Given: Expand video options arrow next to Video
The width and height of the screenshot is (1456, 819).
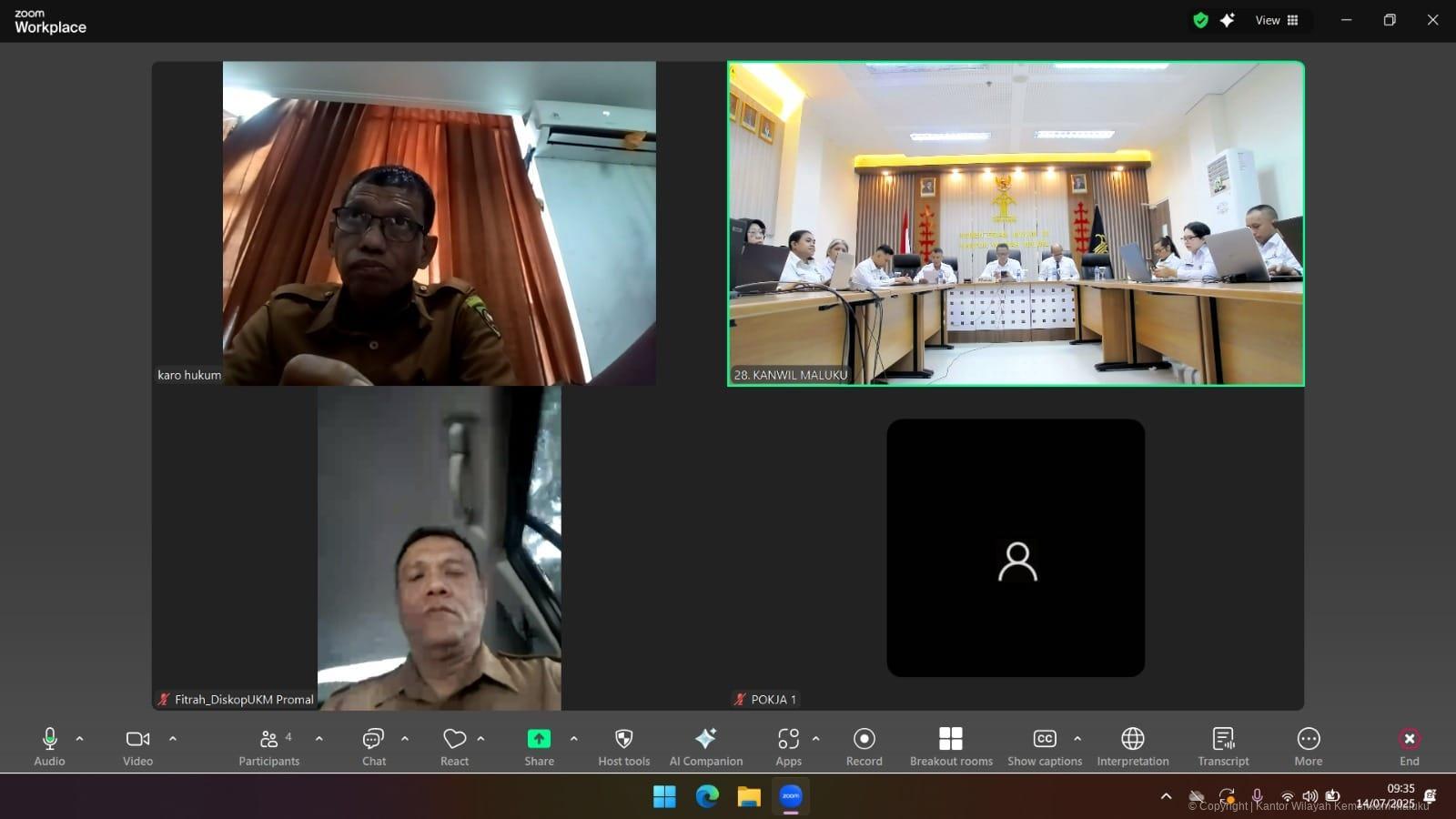Looking at the screenshot, I should [173, 739].
